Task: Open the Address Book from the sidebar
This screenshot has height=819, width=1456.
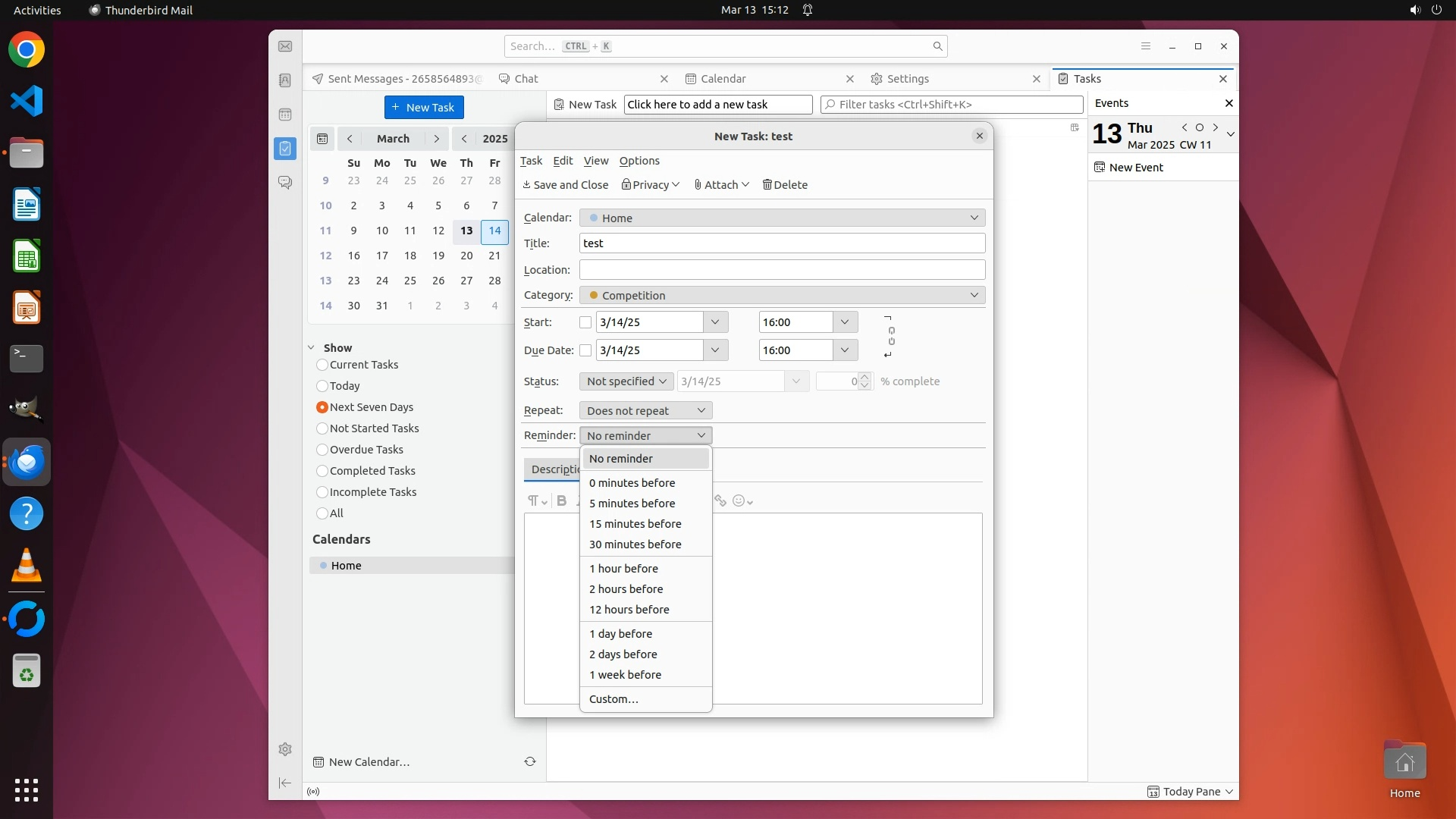Action: coord(285,80)
